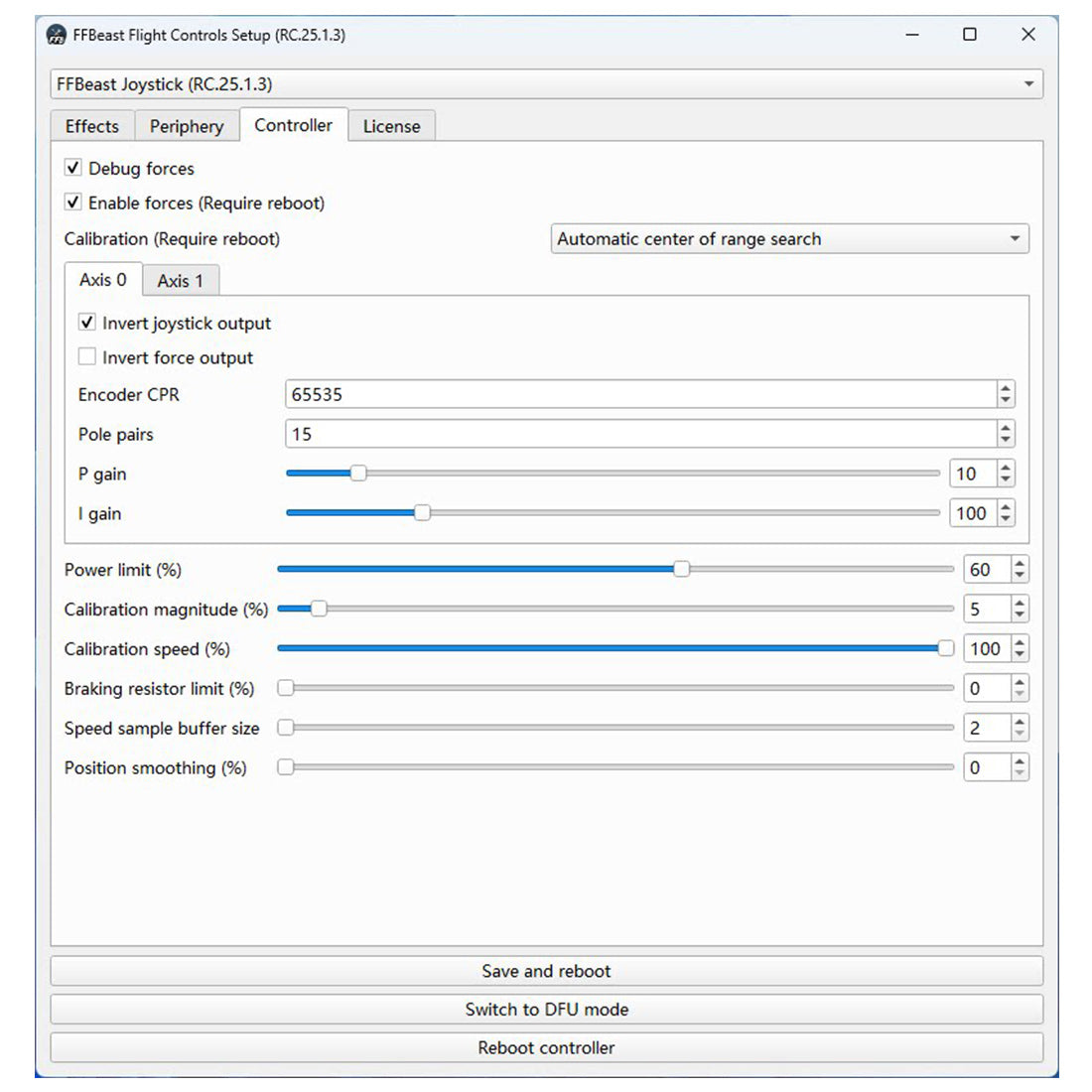1092x1092 pixels.
Task: Click the Save and reboot button
Action: coord(546,971)
